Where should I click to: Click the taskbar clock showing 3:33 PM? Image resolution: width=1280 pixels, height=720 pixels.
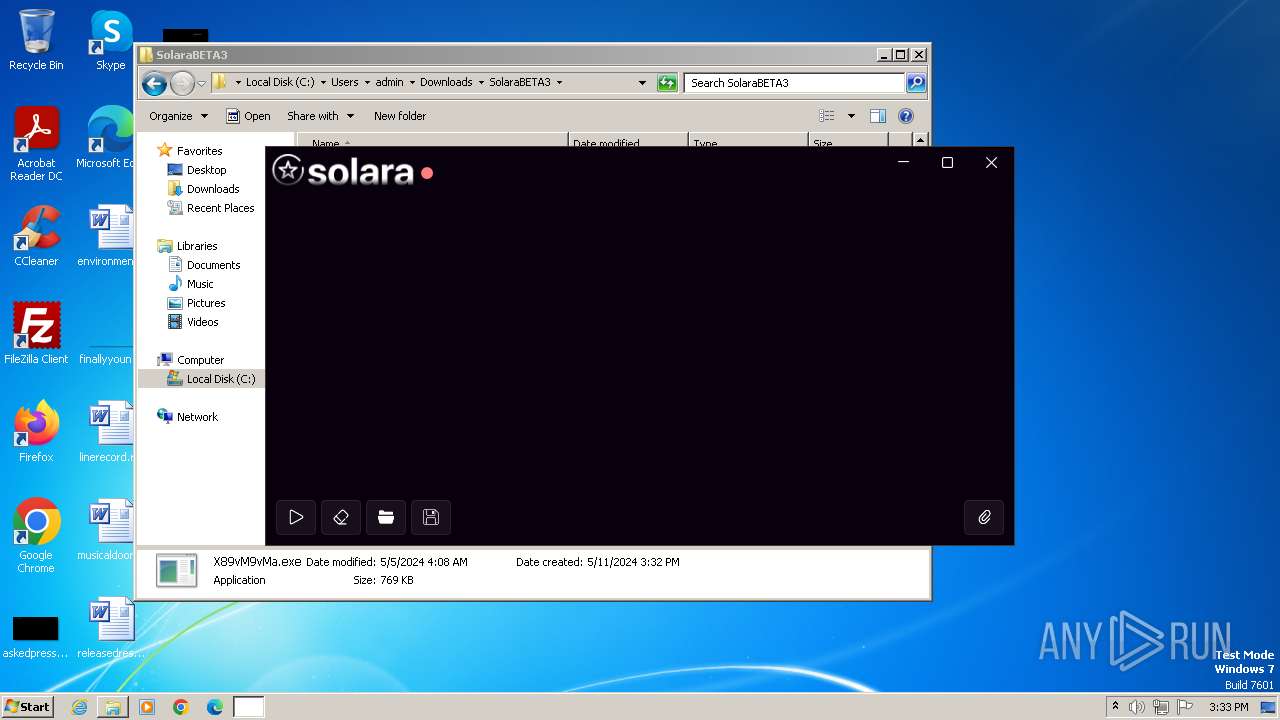(1228, 707)
